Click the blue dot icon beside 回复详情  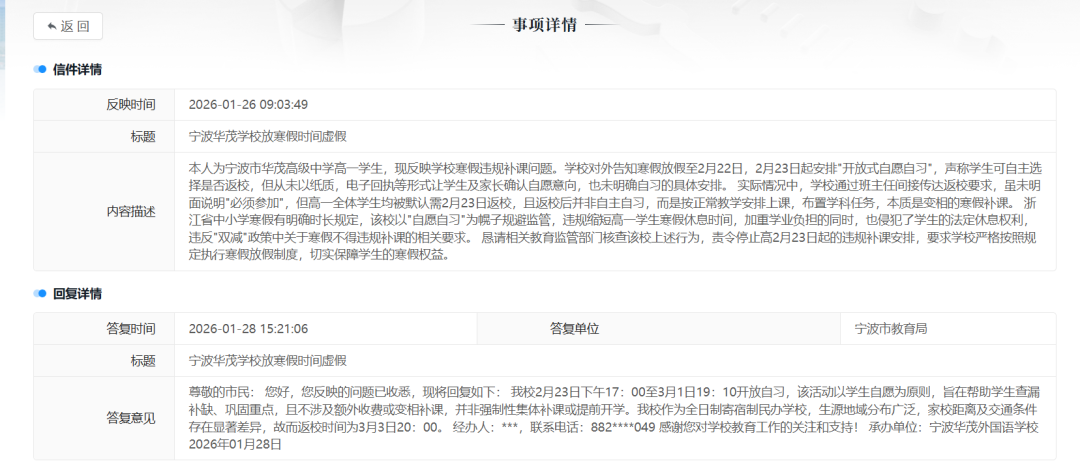coord(40,294)
